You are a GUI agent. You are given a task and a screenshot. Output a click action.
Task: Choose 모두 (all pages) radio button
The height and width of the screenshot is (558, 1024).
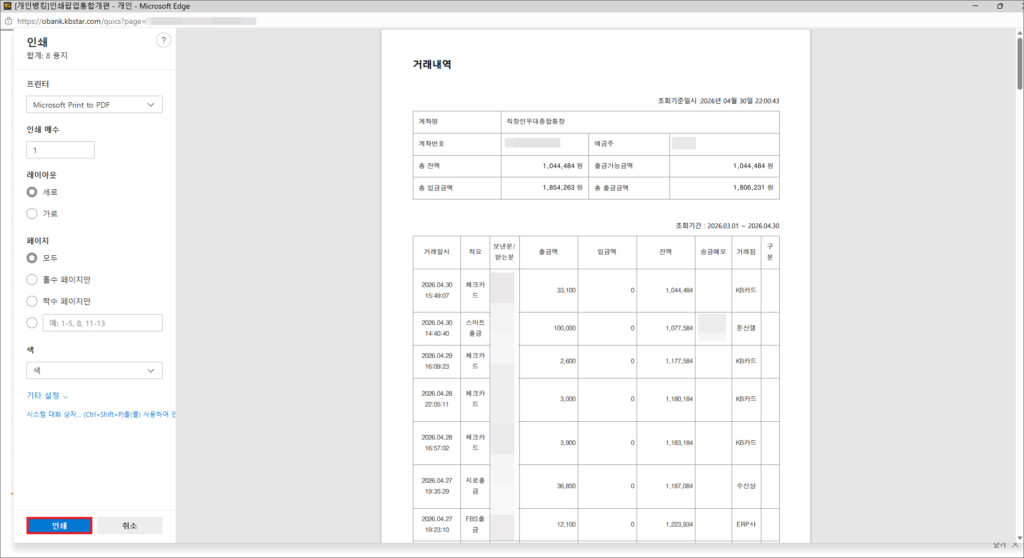tap(33, 258)
